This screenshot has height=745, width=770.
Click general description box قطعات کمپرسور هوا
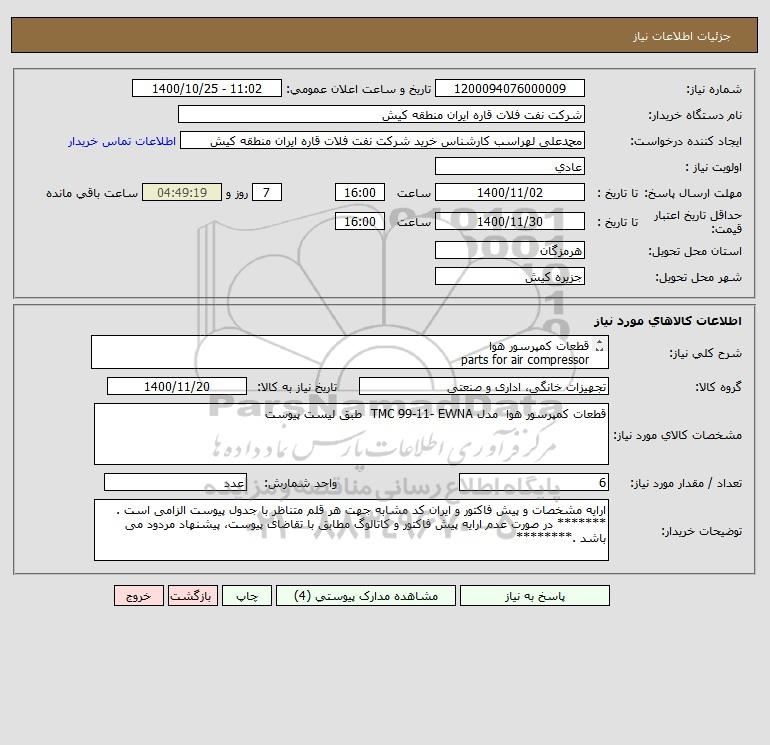(350, 352)
